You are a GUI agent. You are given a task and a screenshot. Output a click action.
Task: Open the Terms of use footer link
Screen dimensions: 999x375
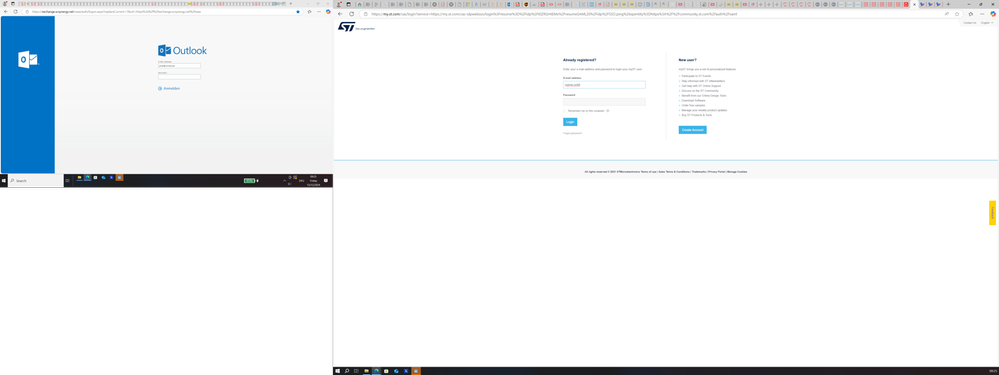point(649,171)
